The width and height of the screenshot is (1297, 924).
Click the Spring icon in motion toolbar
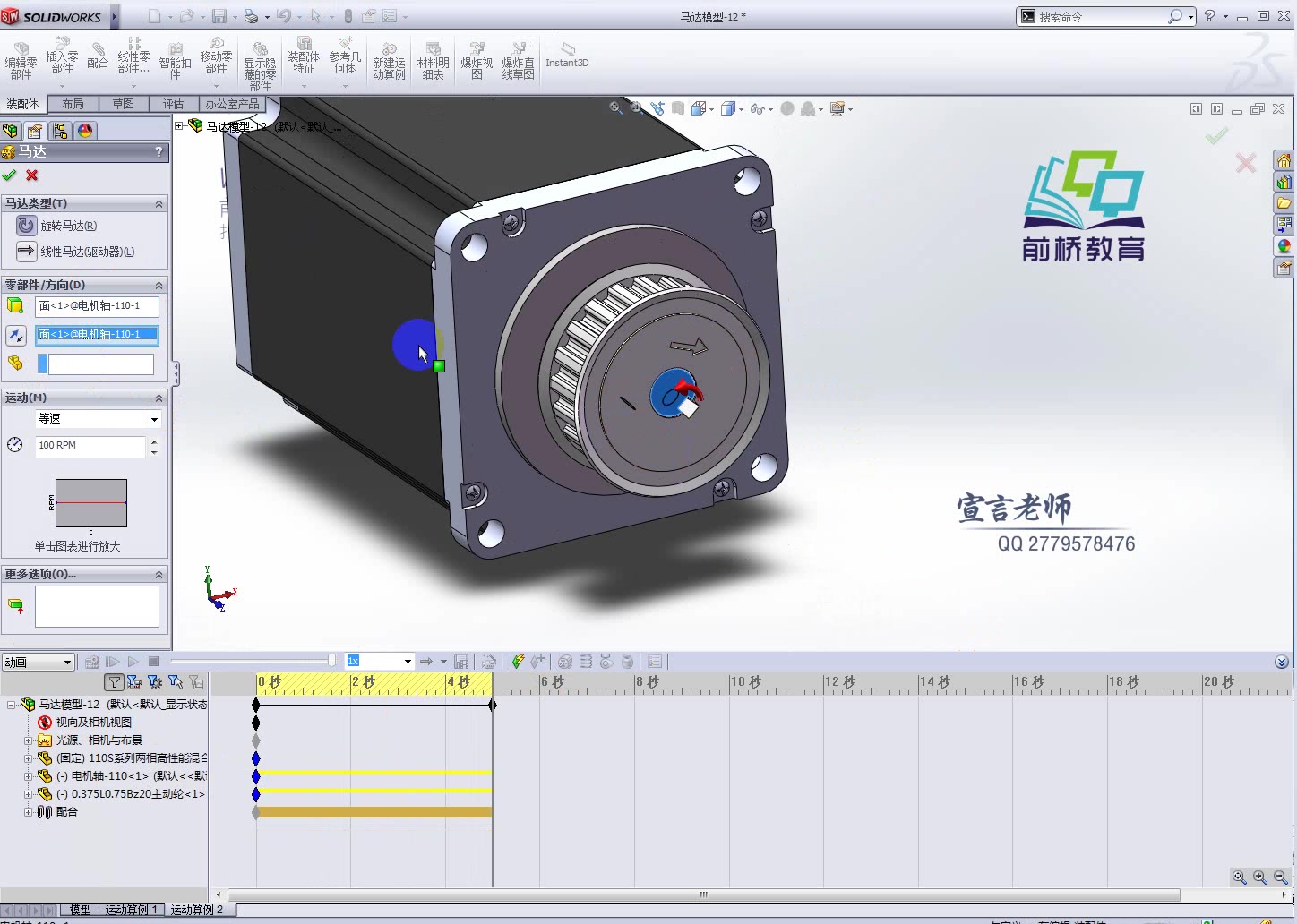(586, 662)
